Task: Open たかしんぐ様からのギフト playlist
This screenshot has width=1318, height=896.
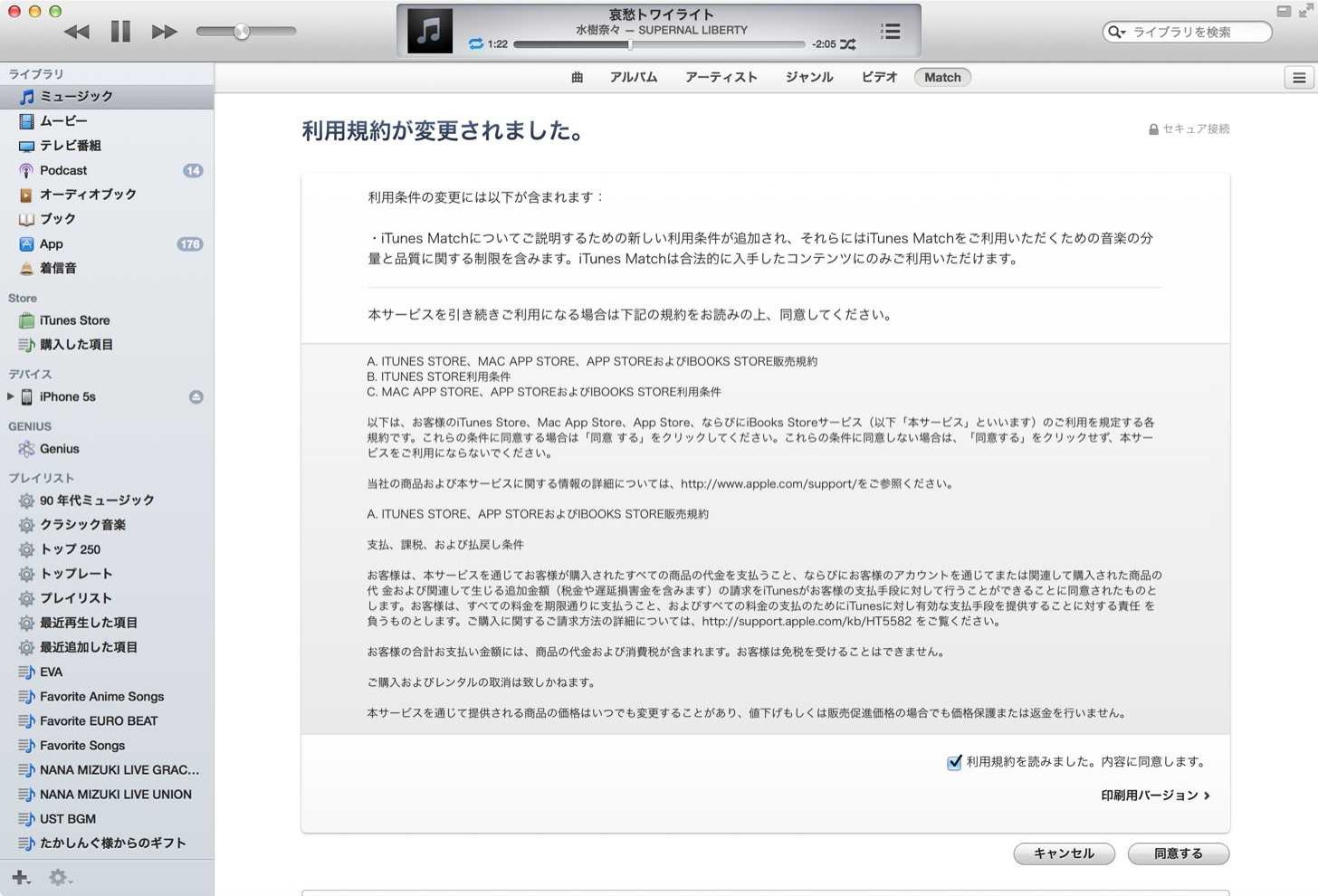Action: coord(107,843)
